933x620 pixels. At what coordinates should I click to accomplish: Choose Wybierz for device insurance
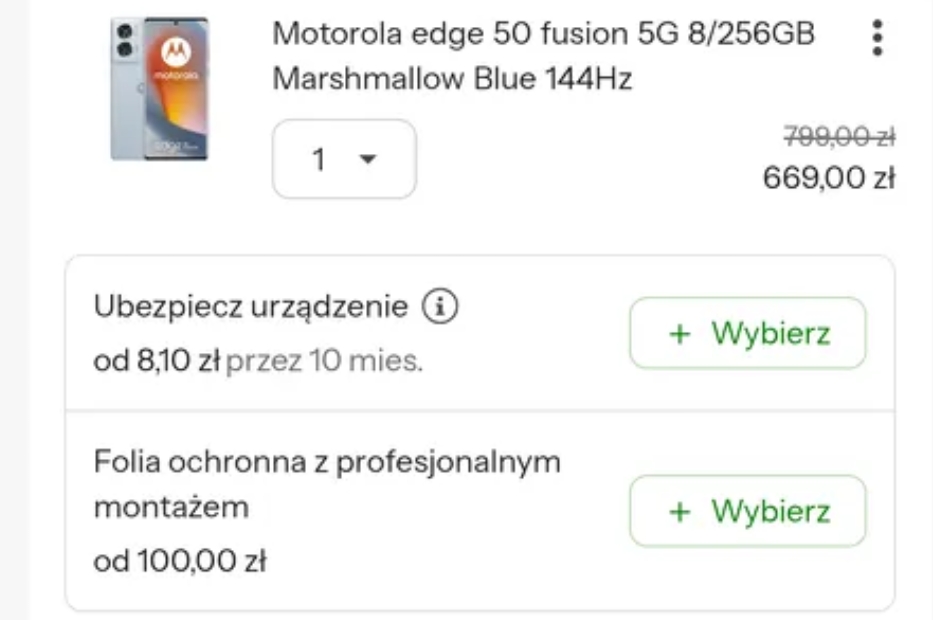747,333
